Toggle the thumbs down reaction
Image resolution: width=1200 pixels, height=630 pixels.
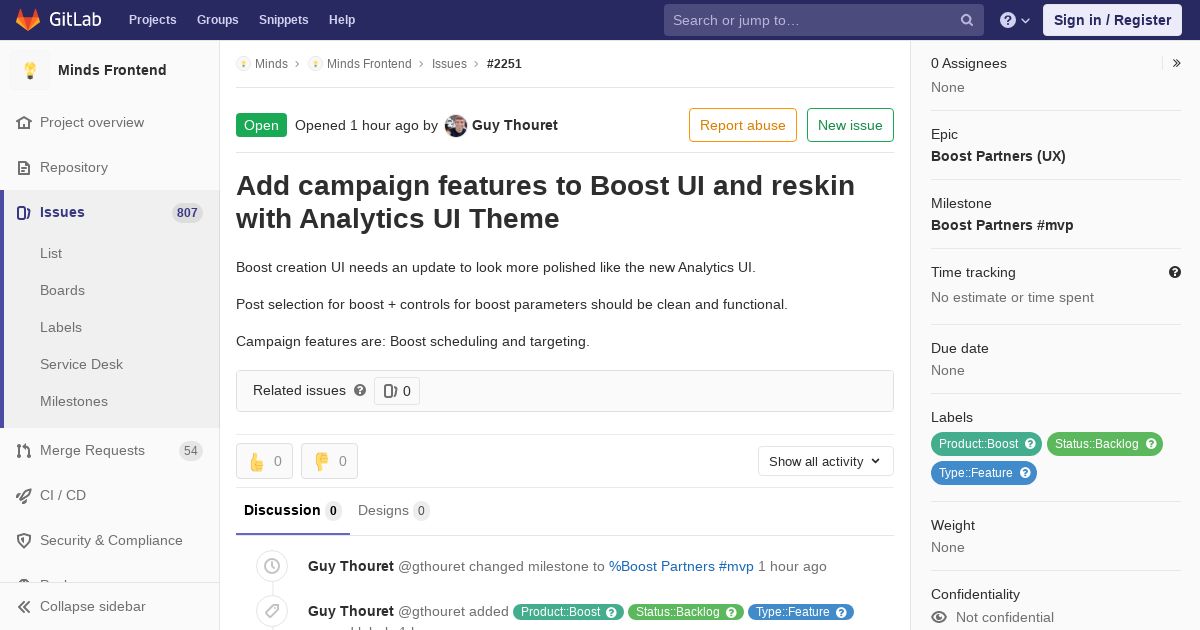tap(329, 461)
